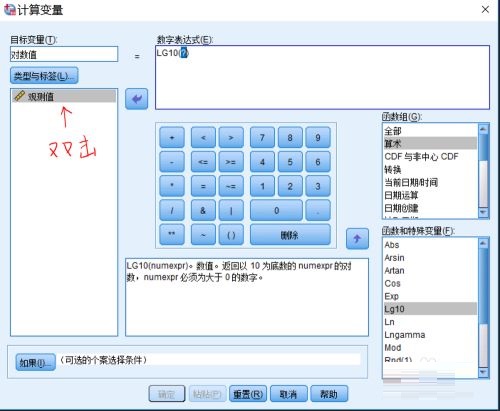The height and width of the screenshot is (411, 500).
Task: Click the 帮助 help button
Action: coord(329,394)
